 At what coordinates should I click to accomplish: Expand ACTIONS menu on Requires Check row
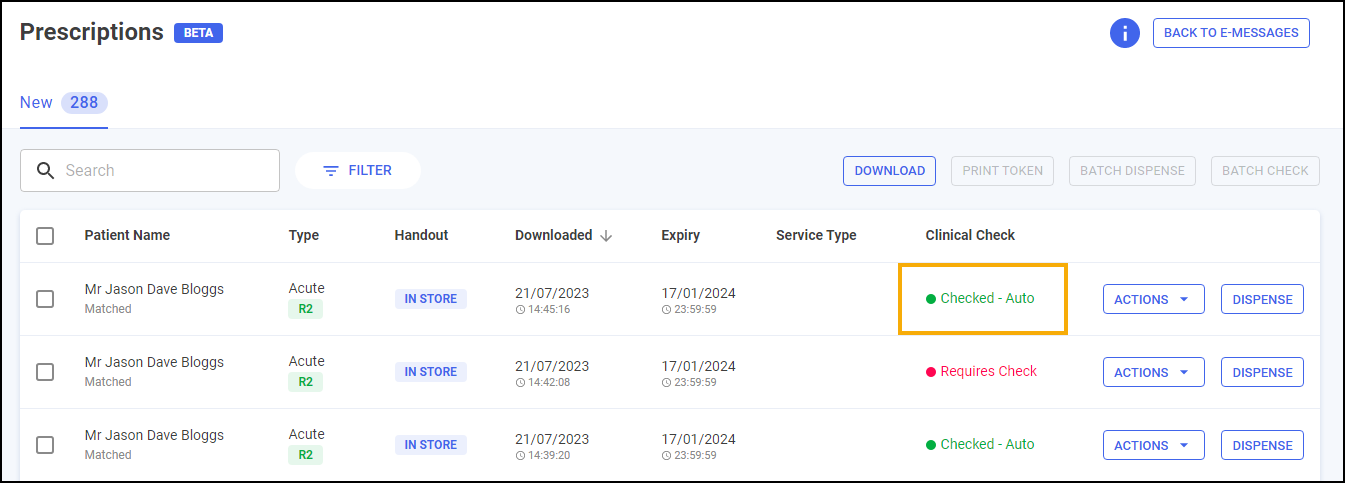pos(1153,372)
